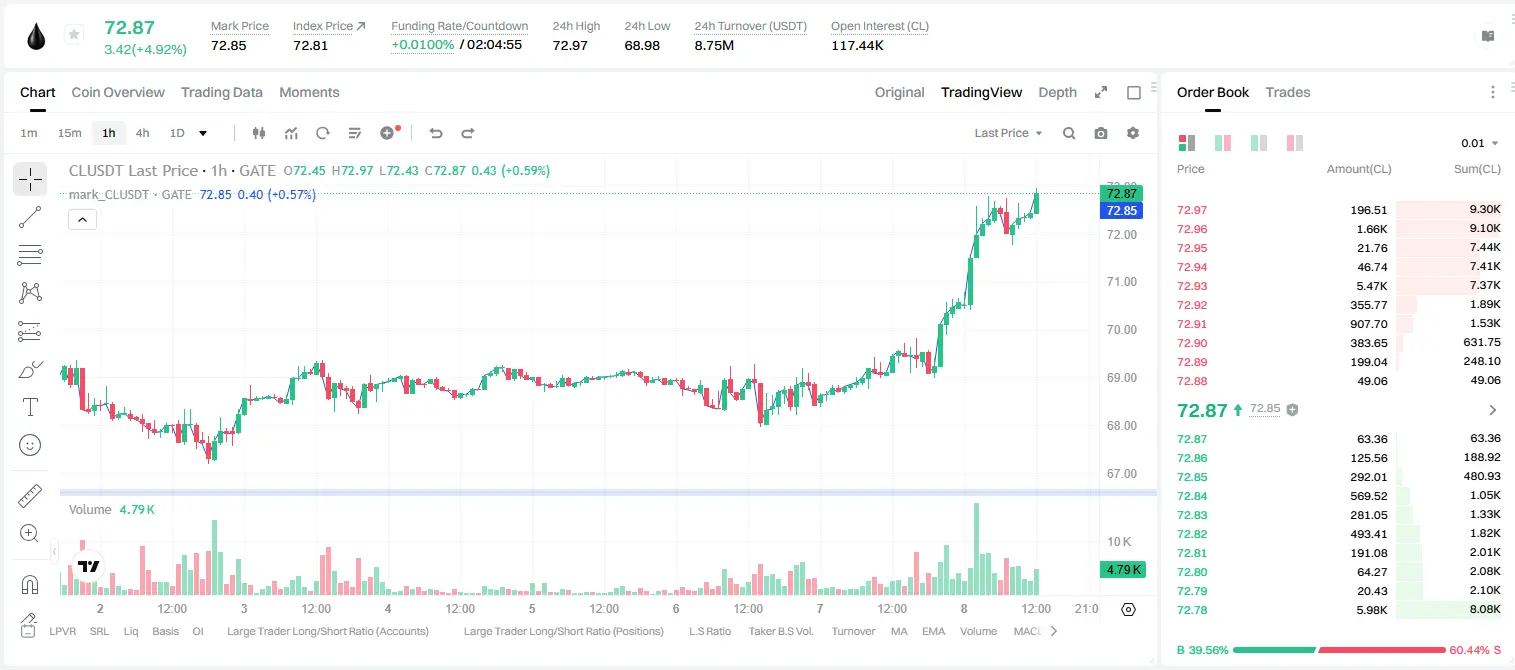Screen dimensions: 1515x670
Task: Open the candlestick chart style icon
Action: [x=260, y=133]
